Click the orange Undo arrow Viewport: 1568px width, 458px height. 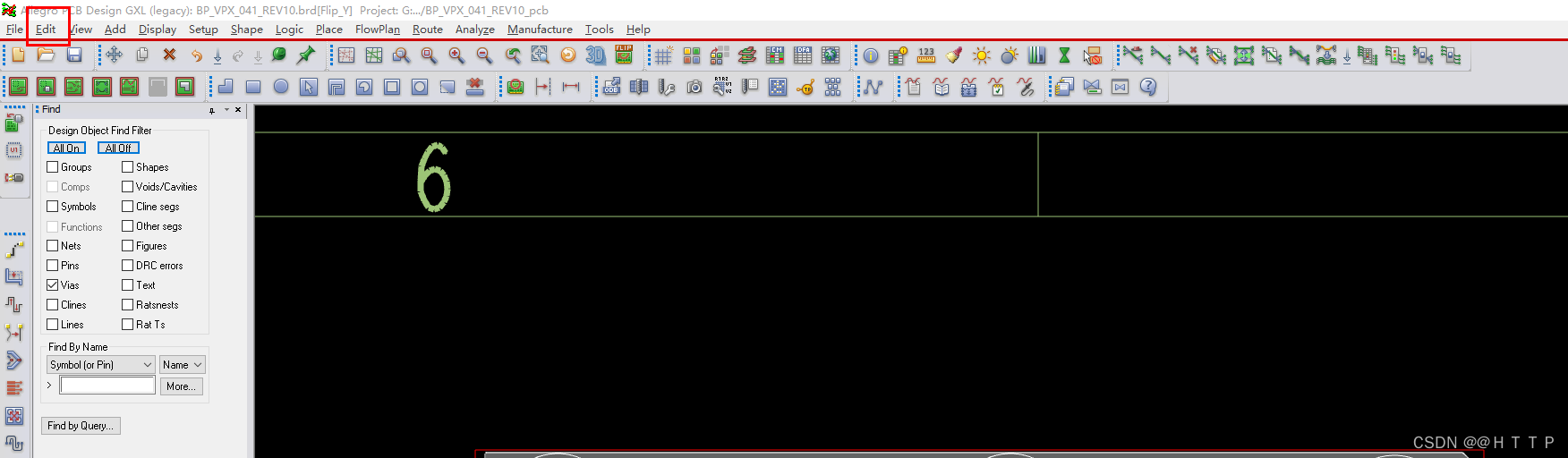[x=196, y=55]
